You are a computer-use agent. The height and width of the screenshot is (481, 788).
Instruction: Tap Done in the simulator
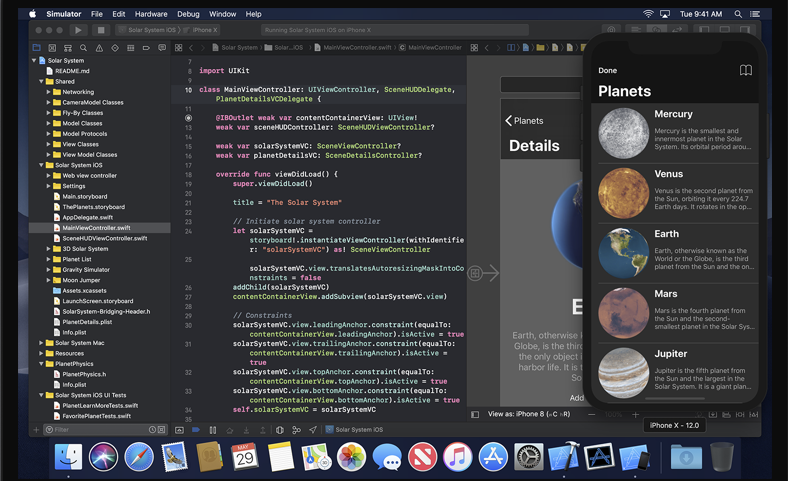608,70
